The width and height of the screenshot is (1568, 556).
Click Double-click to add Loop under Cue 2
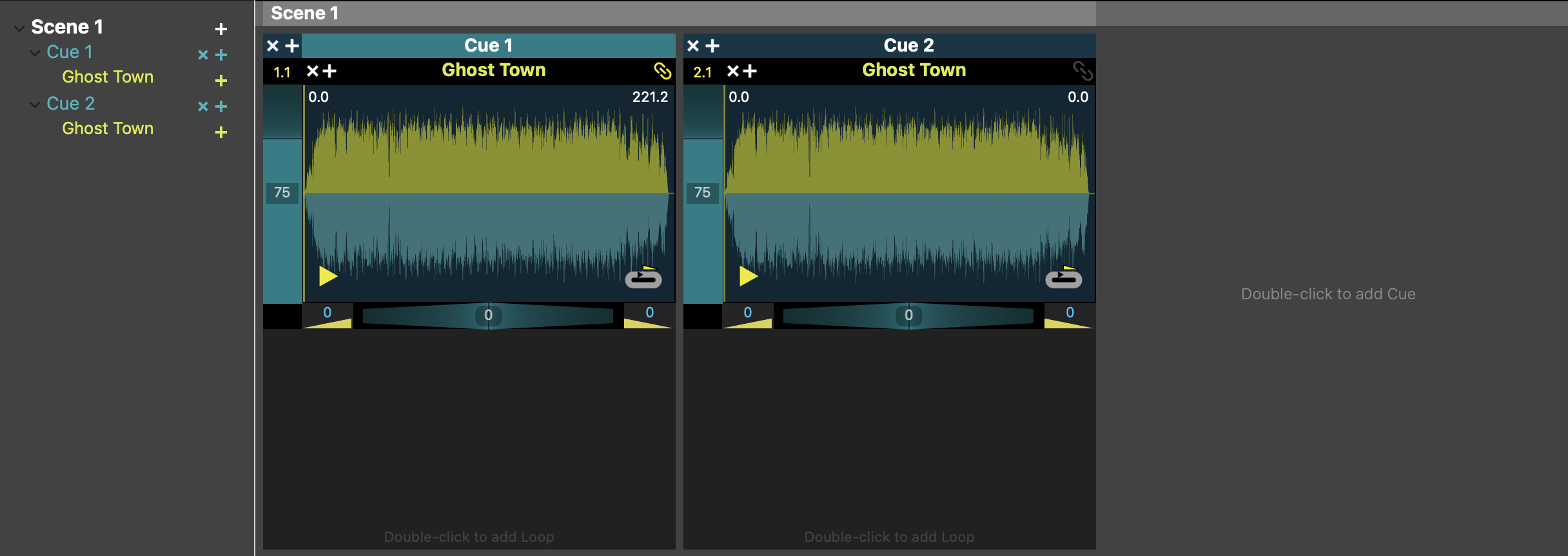coord(890,537)
